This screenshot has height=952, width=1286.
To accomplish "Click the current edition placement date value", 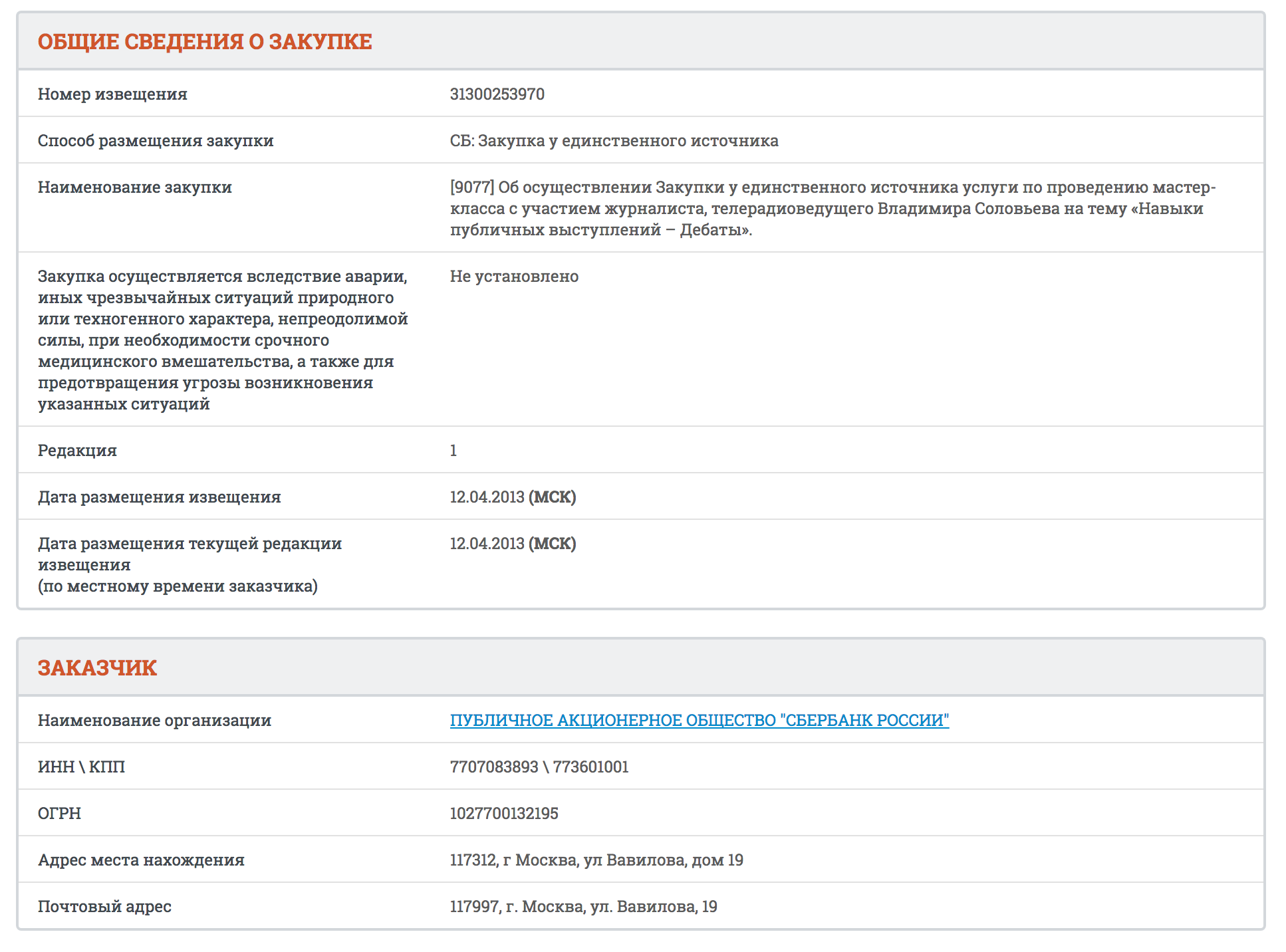I will pyautogui.click(x=513, y=544).
